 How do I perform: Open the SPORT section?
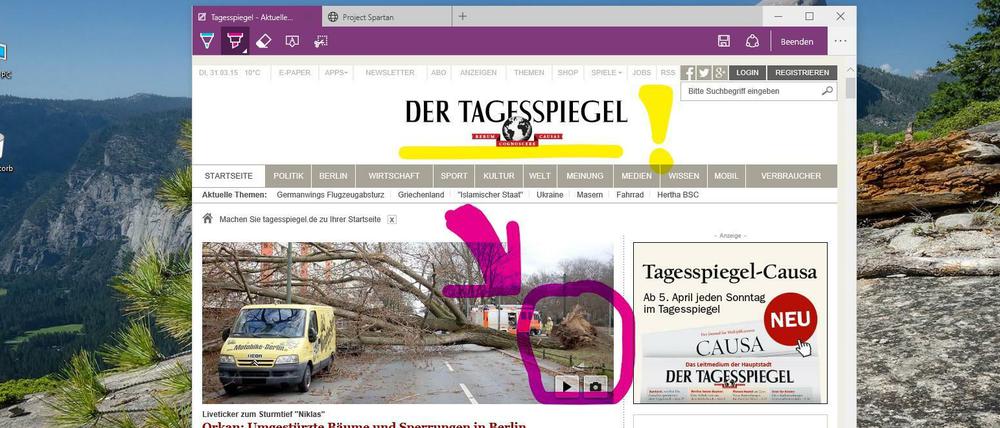(x=454, y=176)
